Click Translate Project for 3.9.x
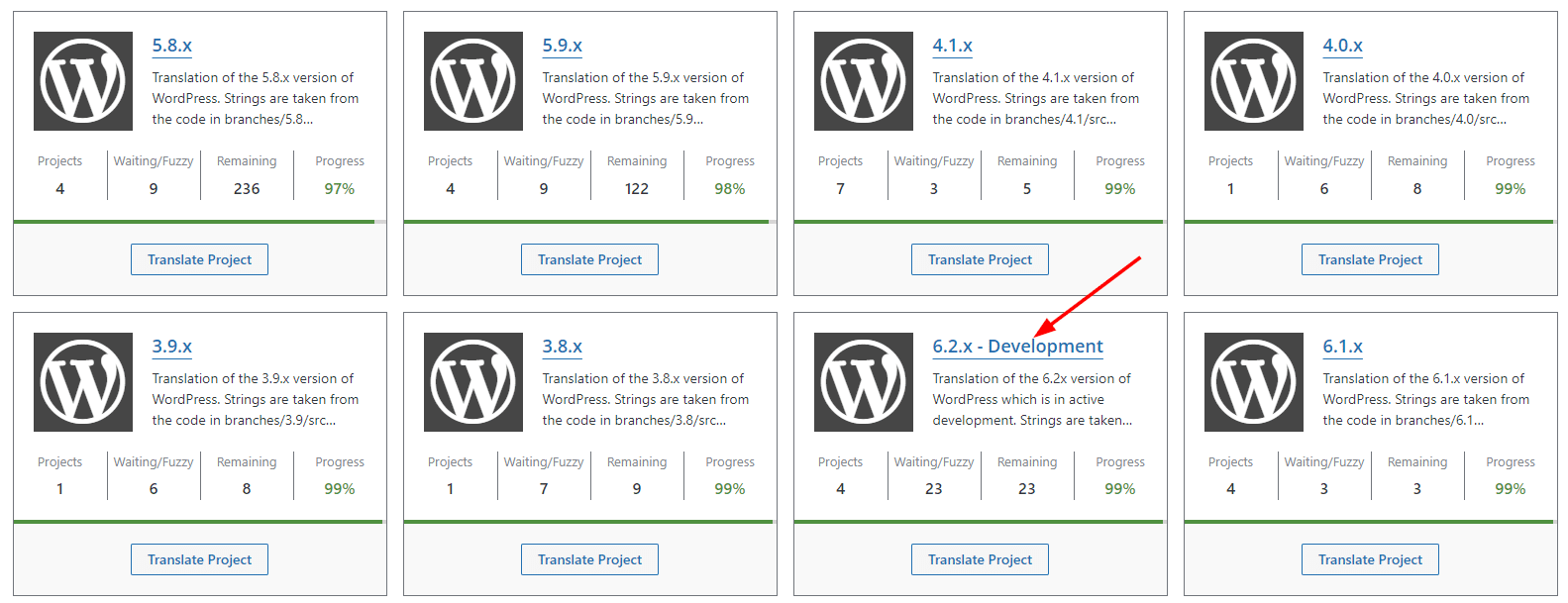The width and height of the screenshot is (1568, 603). [199, 559]
